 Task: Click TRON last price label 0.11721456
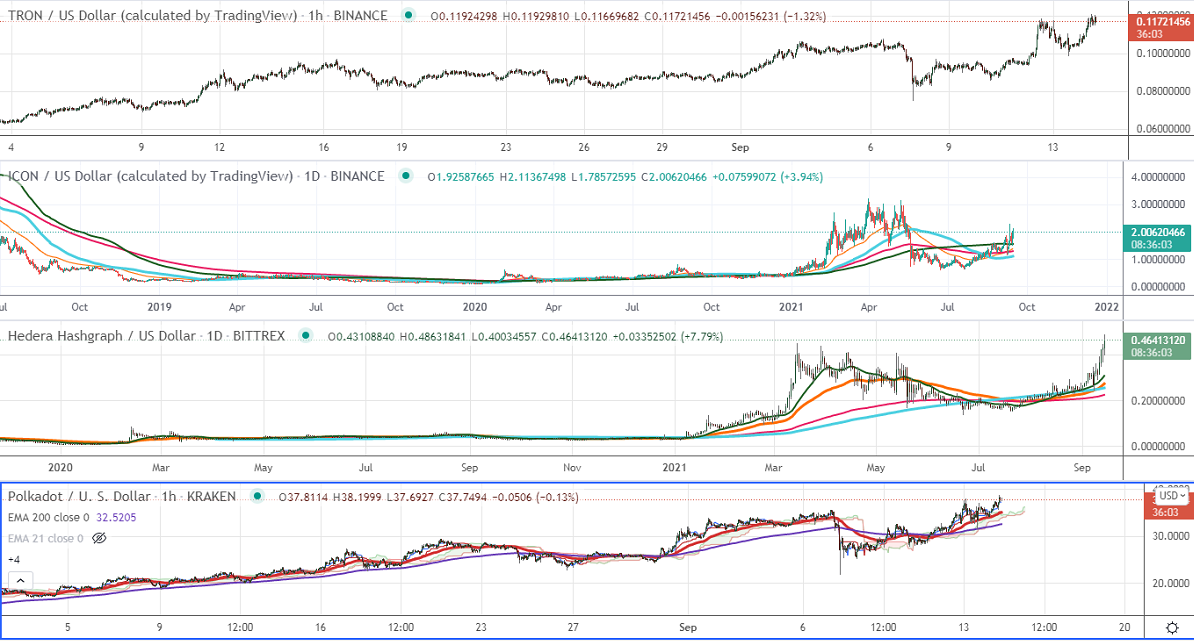pyautogui.click(x=1163, y=22)
